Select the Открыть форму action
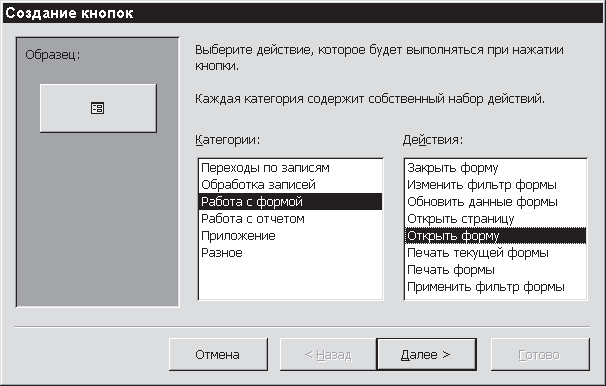606x386 pixels. 495,236
